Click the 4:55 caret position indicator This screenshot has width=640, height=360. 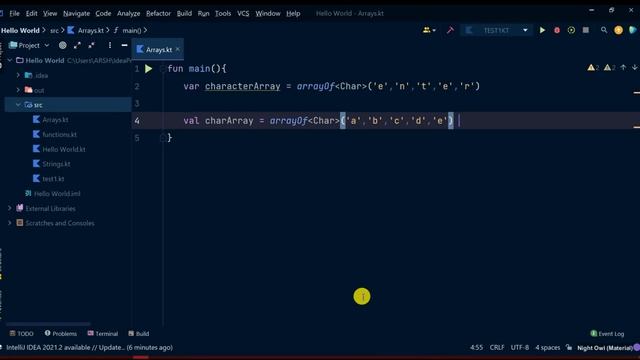[476, 347]
